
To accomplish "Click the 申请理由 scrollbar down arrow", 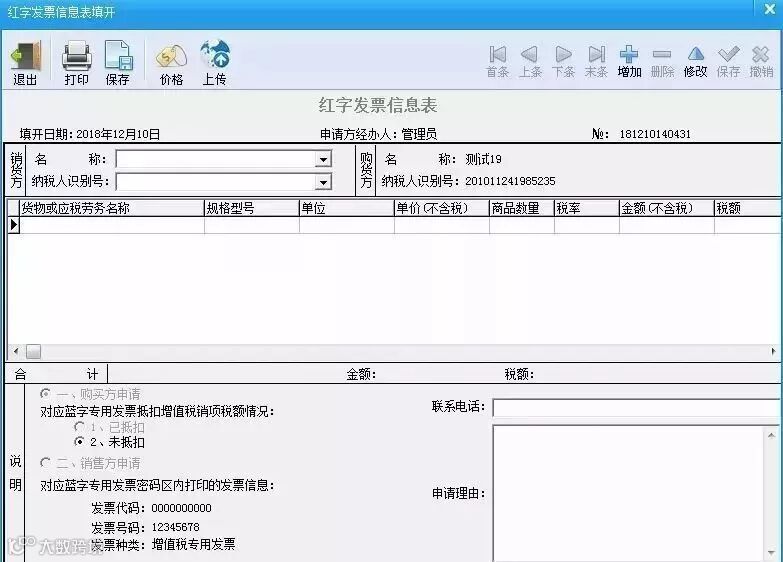I will (772, 552).
